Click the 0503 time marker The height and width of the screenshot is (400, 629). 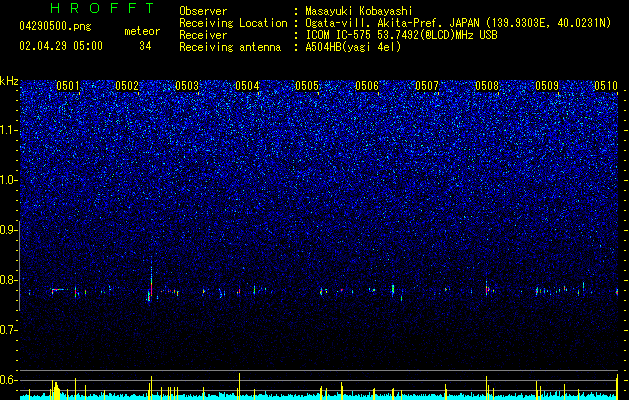(187, 86)
